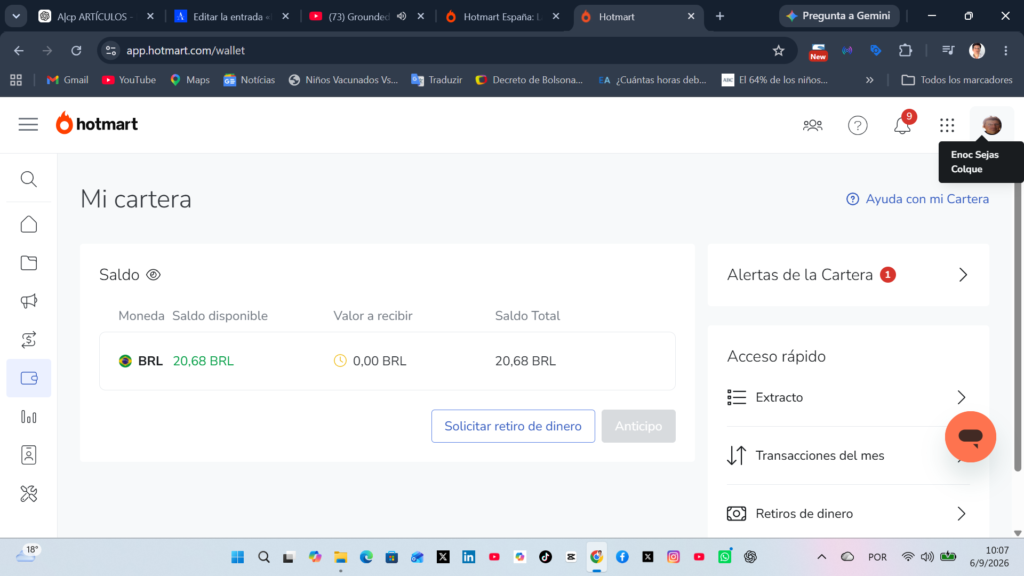1024x576 pixels.
Task: Go back to the previous page
Action: [19, 50]
